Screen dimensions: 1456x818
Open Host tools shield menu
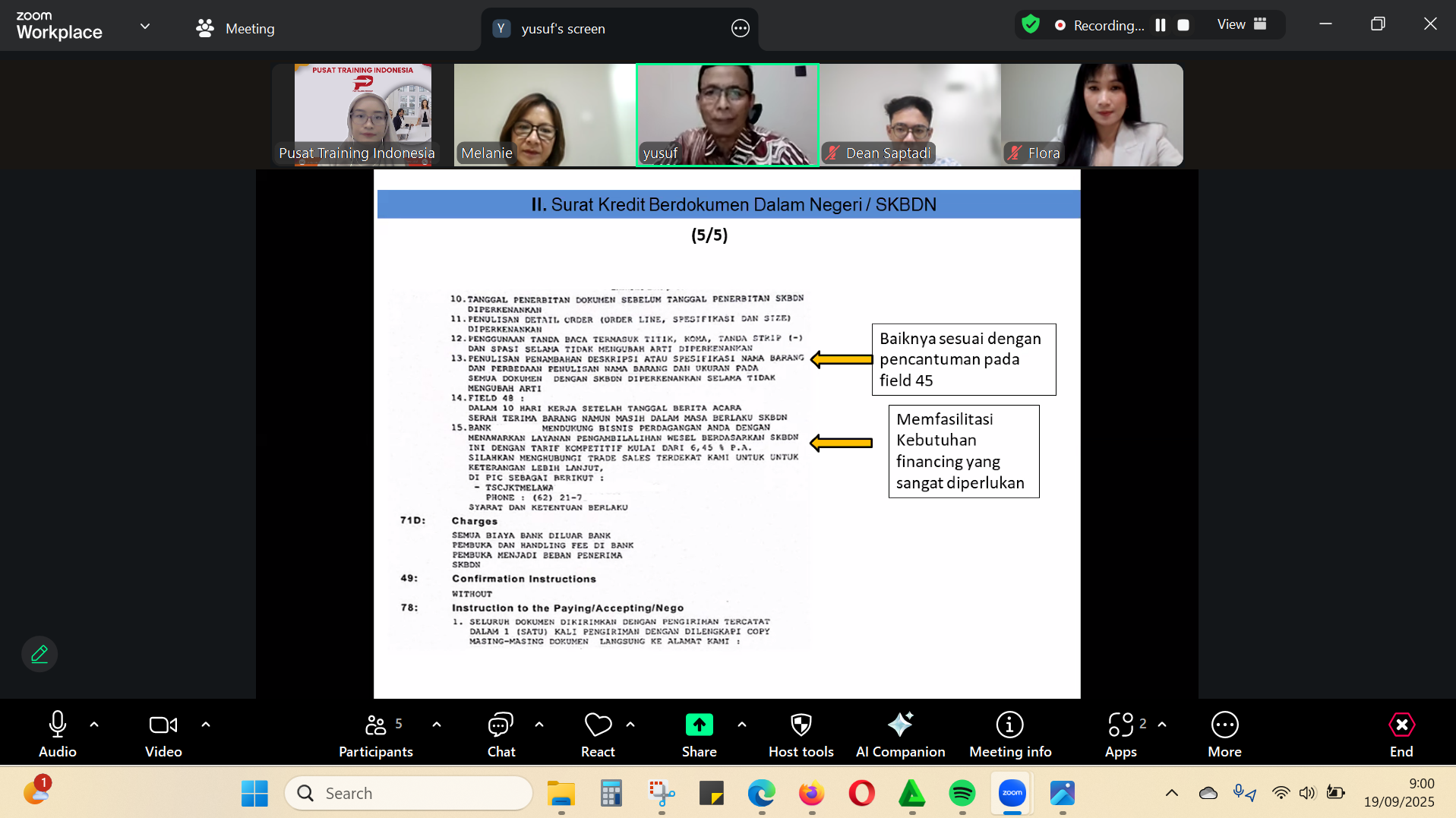(801, 734)
